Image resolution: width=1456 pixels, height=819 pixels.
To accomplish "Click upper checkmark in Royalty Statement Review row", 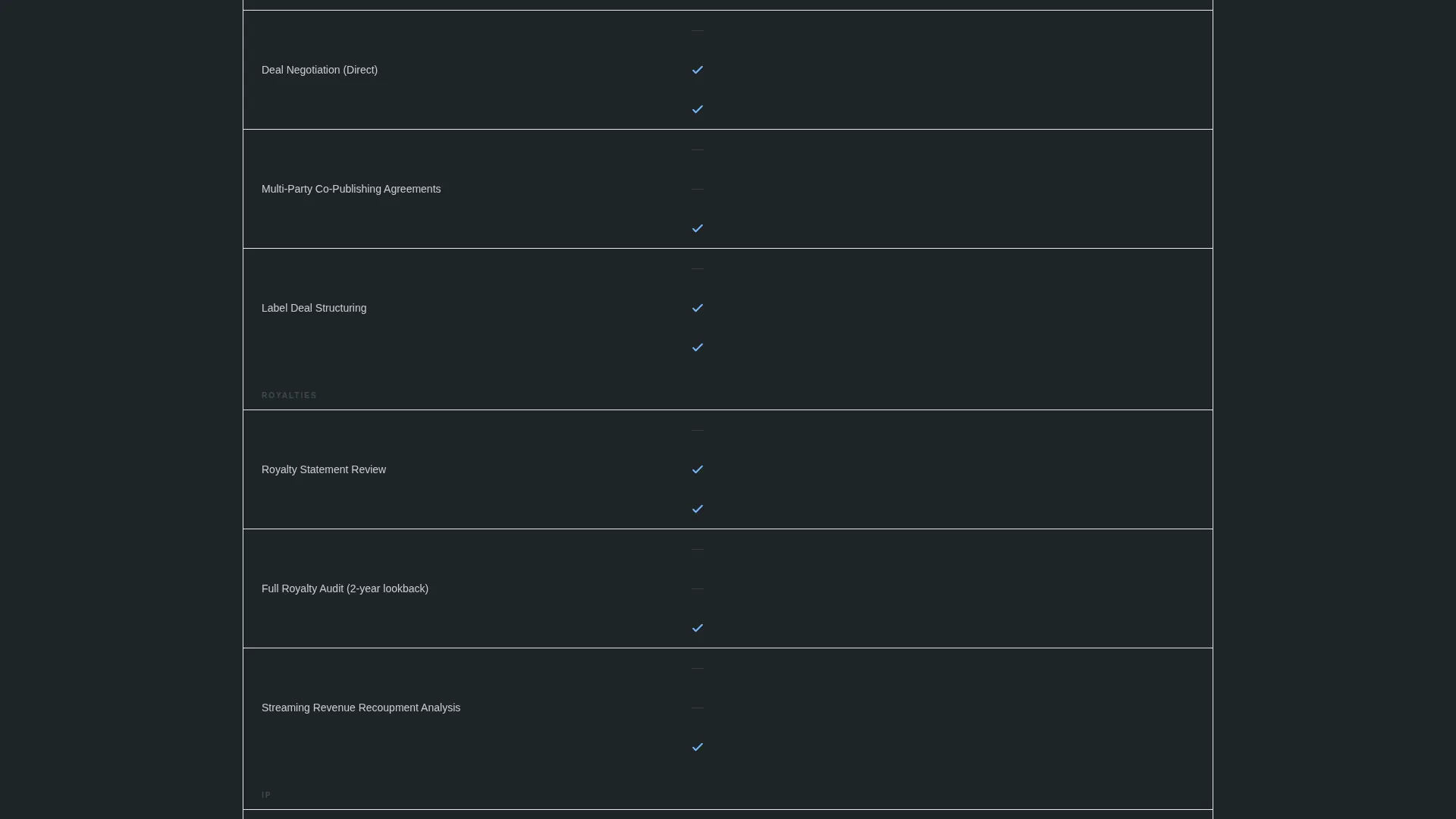I will pos(698,469).
